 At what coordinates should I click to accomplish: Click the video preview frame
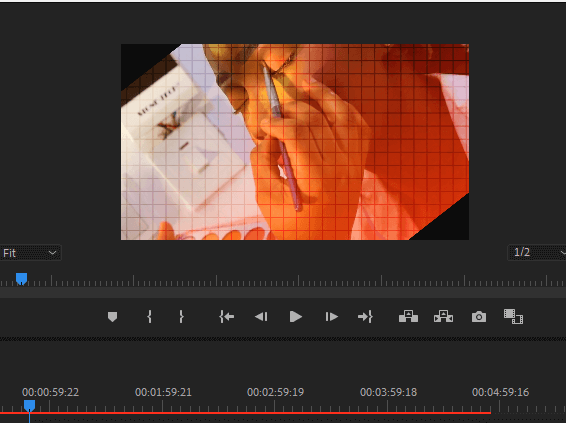click(x=295, y=142)
